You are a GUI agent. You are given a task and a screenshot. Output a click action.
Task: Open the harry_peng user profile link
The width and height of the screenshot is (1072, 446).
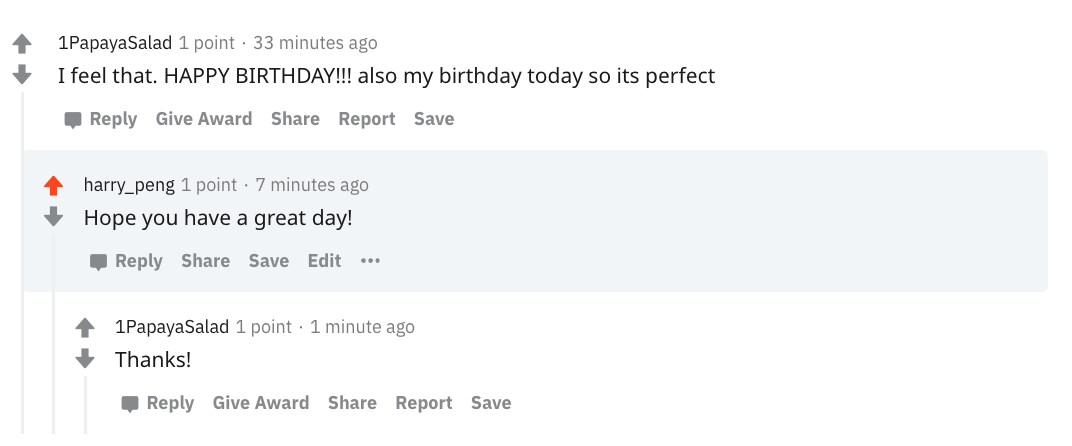coord(129,185)
